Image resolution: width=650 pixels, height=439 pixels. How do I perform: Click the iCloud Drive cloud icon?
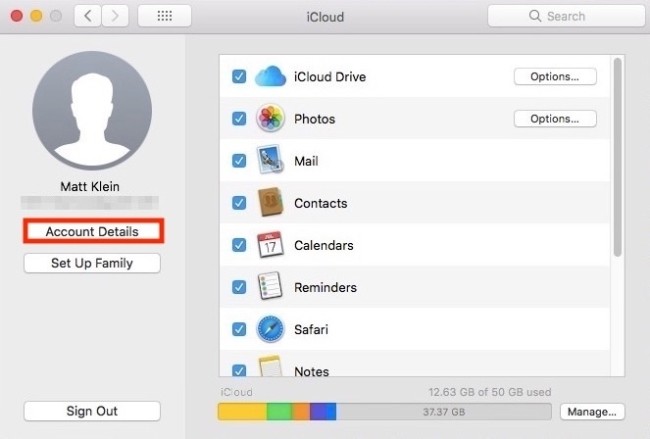(x=270, y=76)
